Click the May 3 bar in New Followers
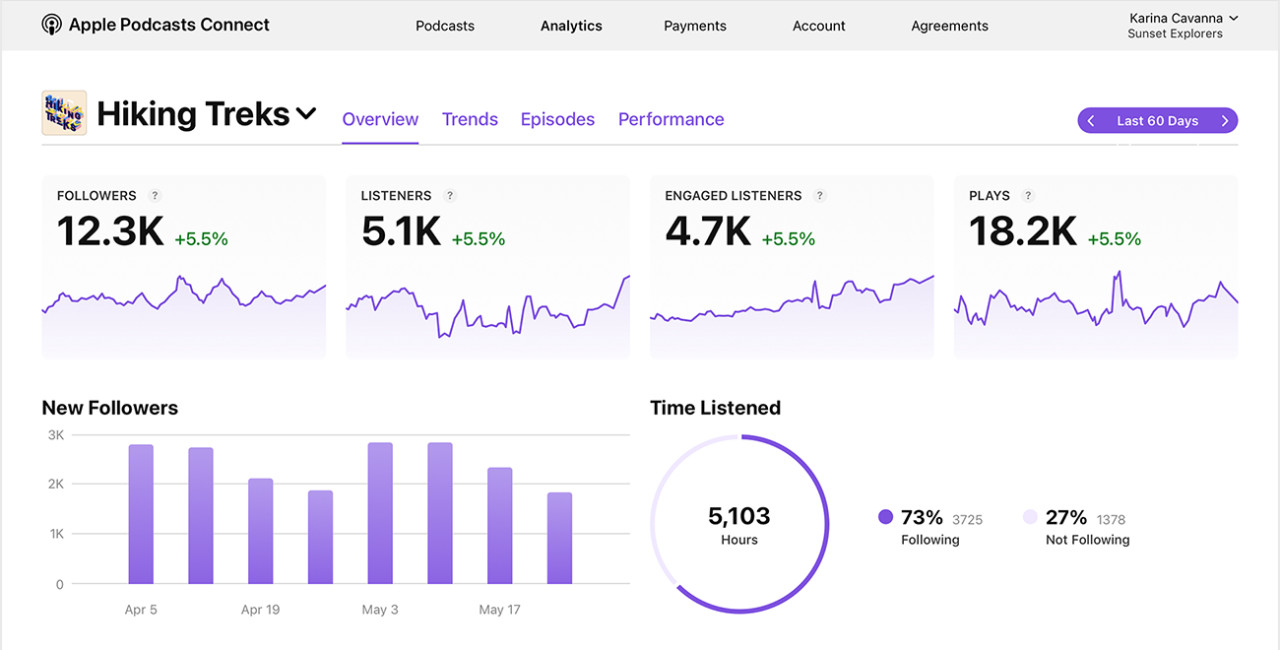 [380, 513]
